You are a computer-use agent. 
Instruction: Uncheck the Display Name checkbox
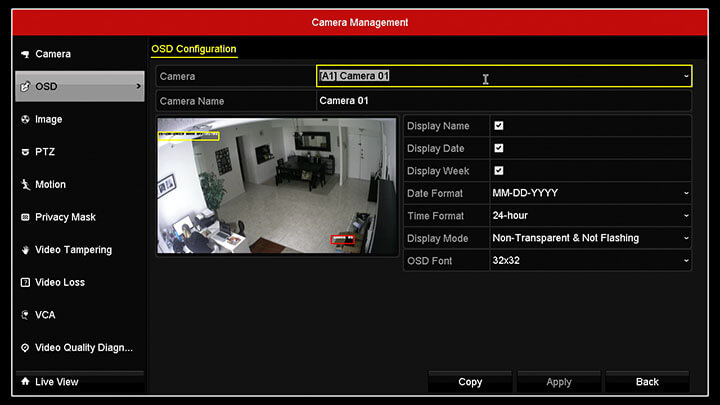click(499, 126)
